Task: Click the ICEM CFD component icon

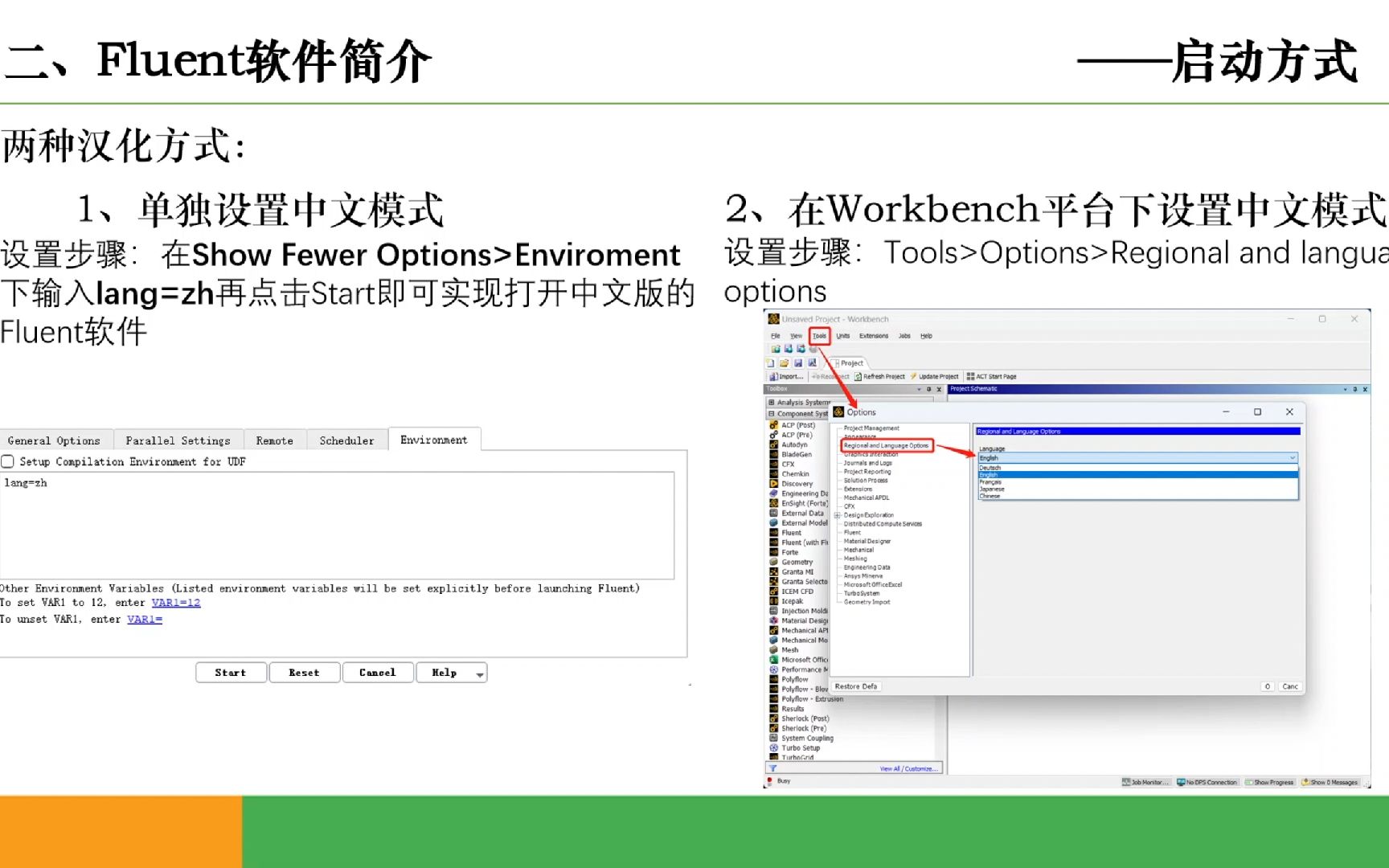Action: pos(774,592)
